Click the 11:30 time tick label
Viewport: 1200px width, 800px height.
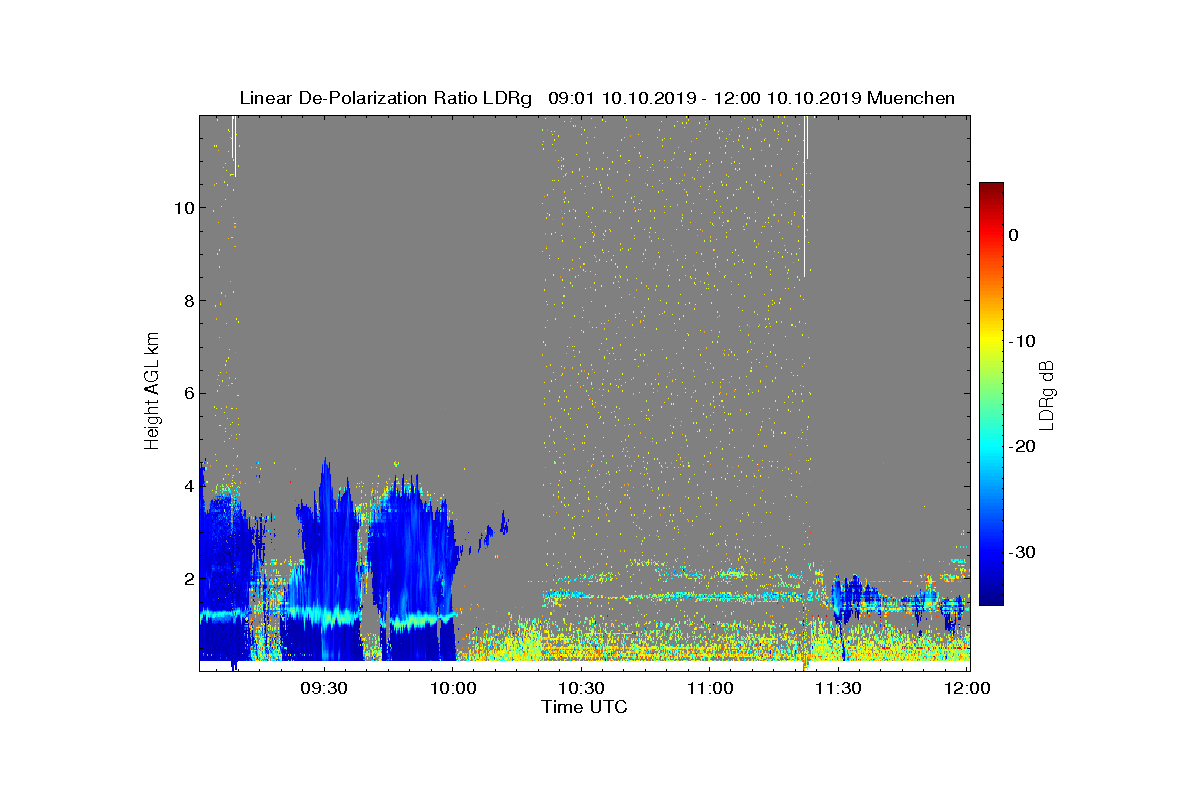coord(838,689)
